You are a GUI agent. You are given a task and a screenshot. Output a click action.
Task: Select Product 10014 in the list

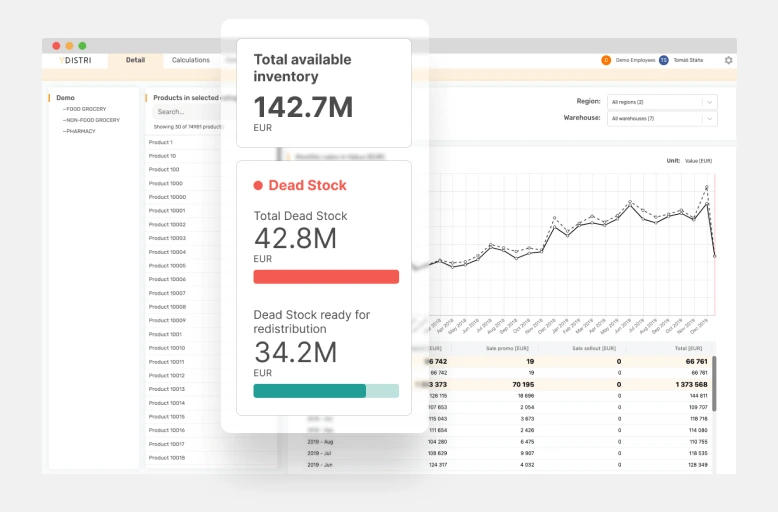[x=167, y=403]
